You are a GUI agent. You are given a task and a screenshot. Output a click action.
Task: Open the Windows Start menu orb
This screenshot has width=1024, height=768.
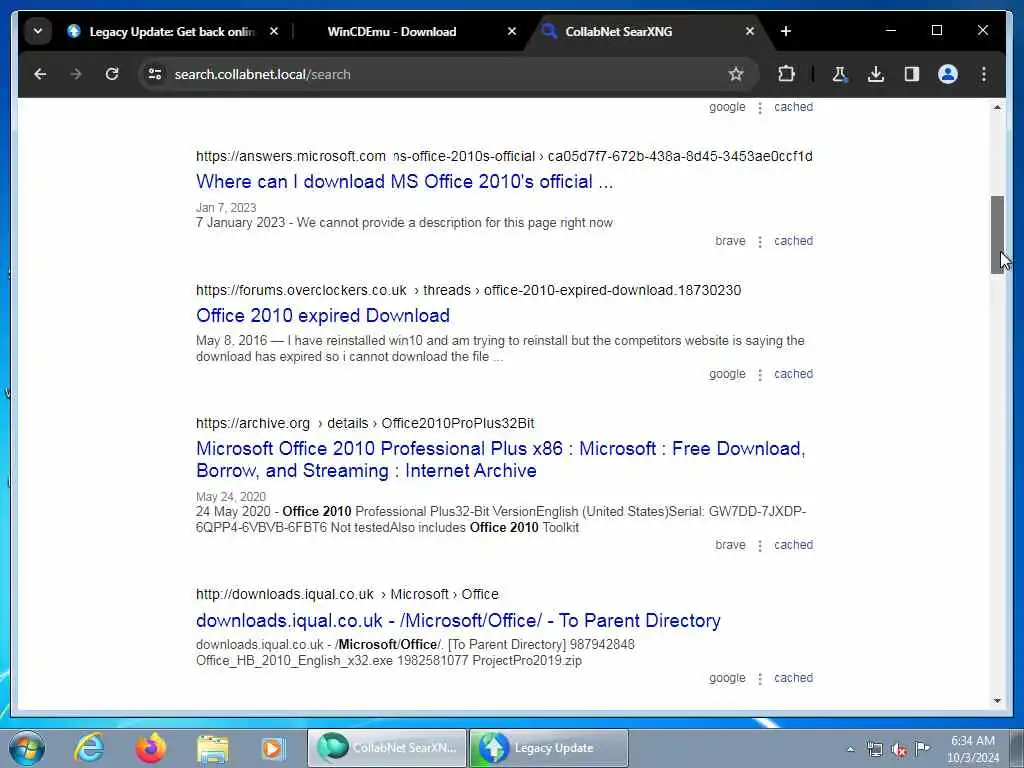pos(27,748)
